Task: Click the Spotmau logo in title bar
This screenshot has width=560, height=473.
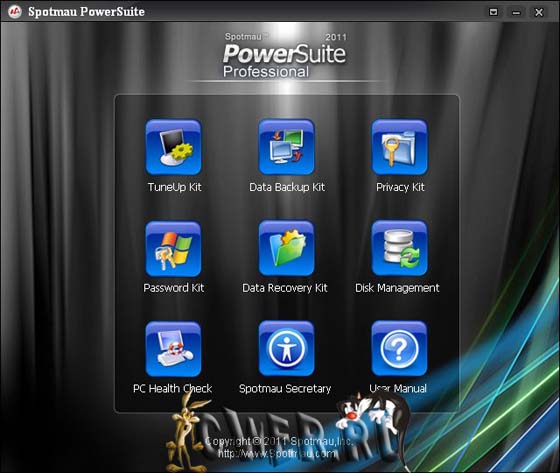Action: [15, 12]
